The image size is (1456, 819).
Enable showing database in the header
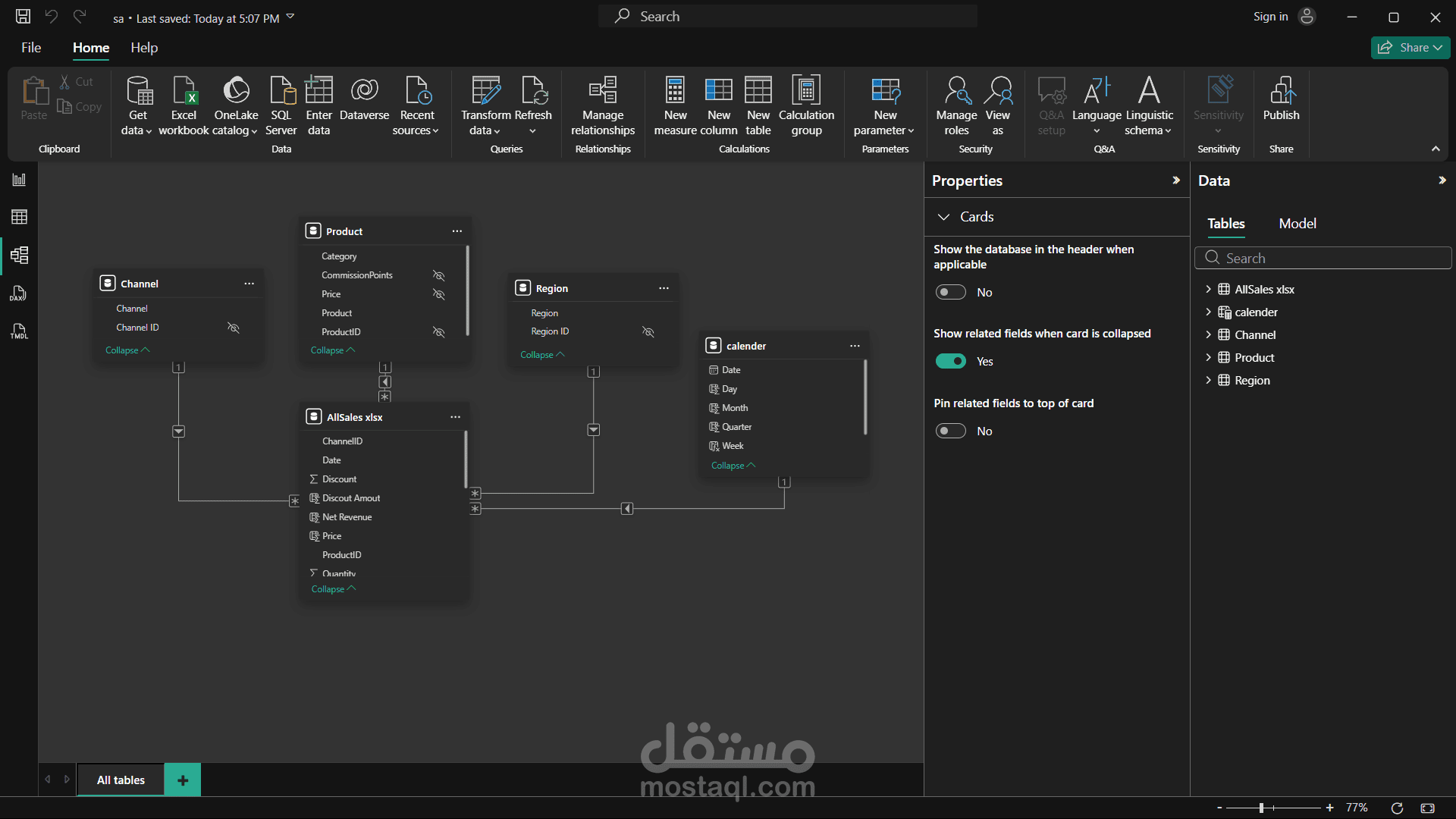tap(951, 291)
